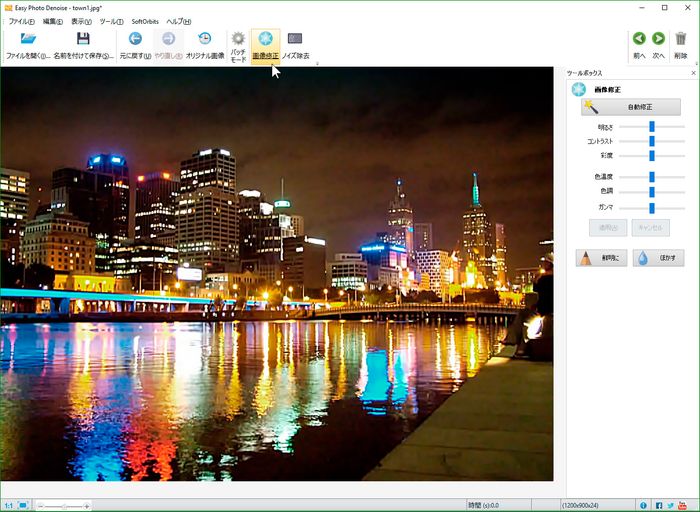Close the ツールボックス panel
Image resolution: width=700 pixels, height=512 pixels.
pyautogui.click(x=693, y=73)
